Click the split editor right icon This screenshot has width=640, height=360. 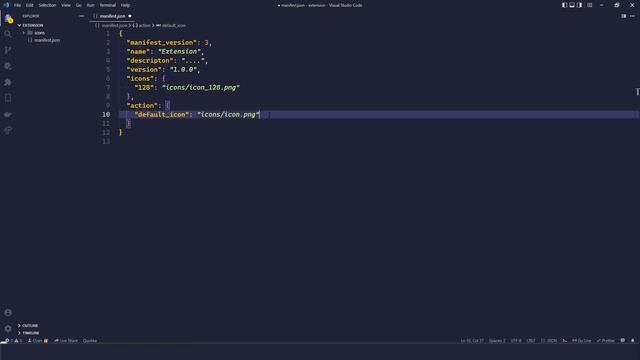point(623,16)
